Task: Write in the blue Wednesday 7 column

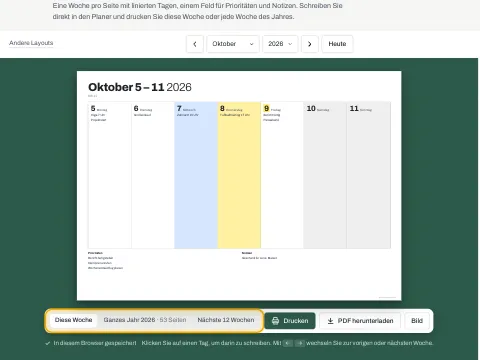Action: (196, 175)
